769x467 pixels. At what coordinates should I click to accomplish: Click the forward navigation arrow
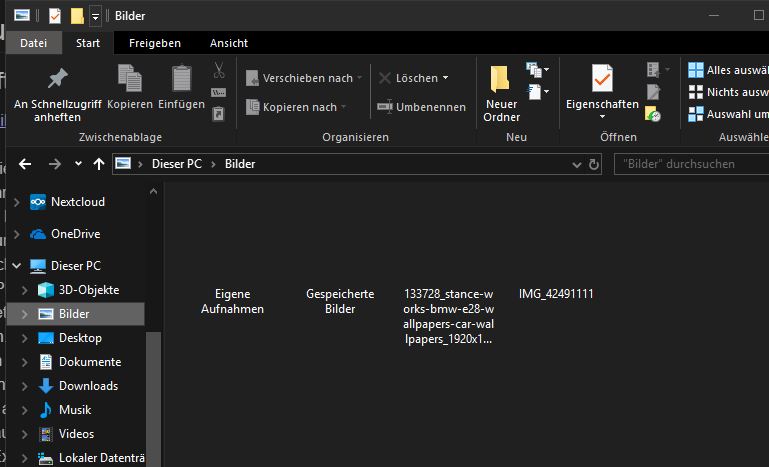(x=54, y=164)
